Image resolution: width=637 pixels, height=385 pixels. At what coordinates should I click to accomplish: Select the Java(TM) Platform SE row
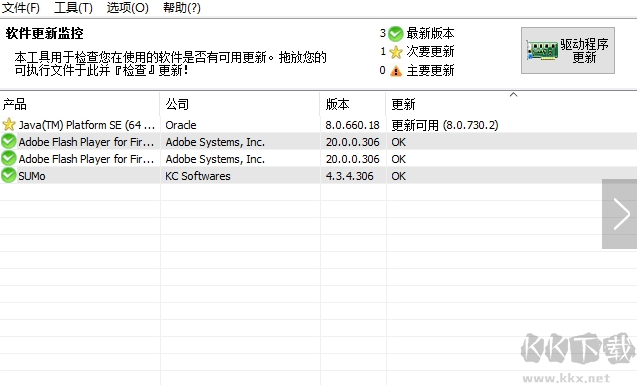coord(318,125)
